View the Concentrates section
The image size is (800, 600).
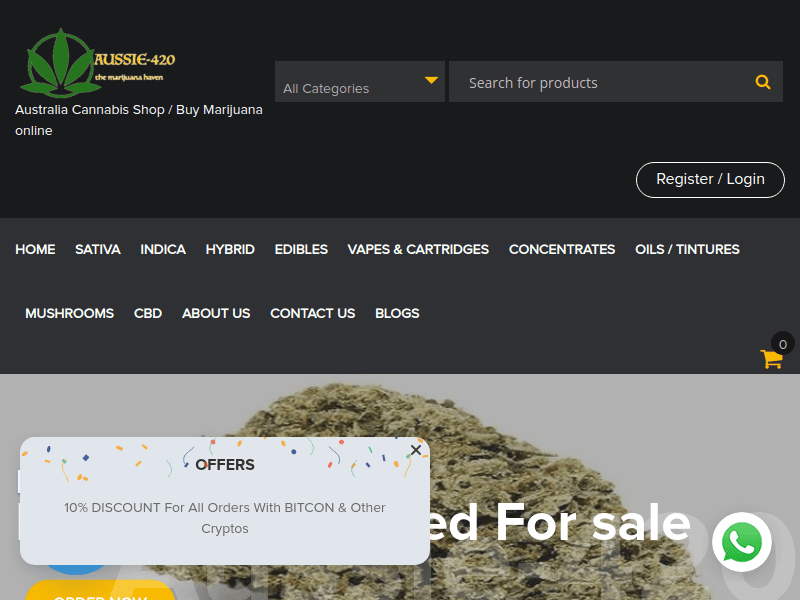point(562,249)
